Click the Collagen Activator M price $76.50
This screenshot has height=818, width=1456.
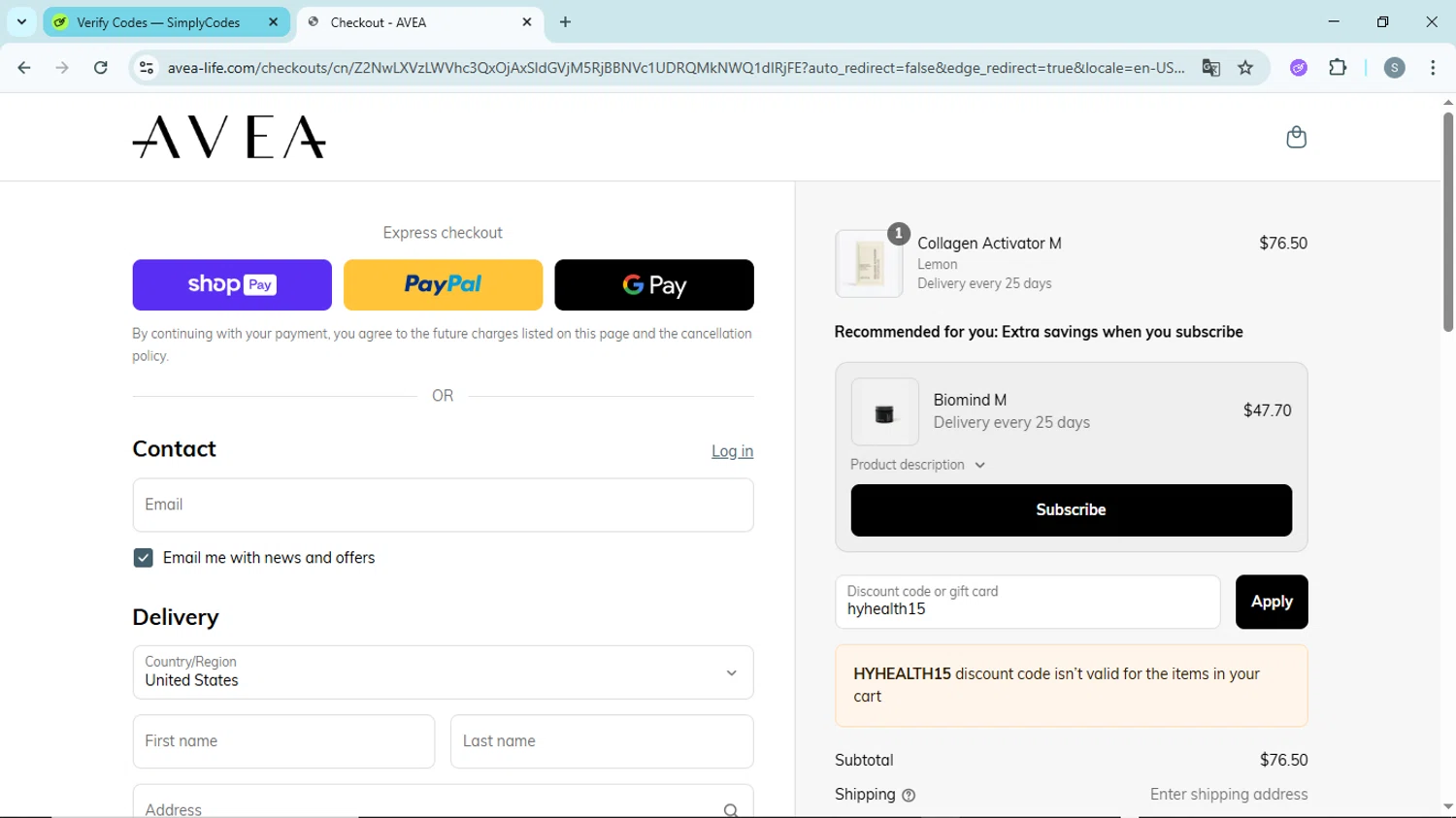1283,244
